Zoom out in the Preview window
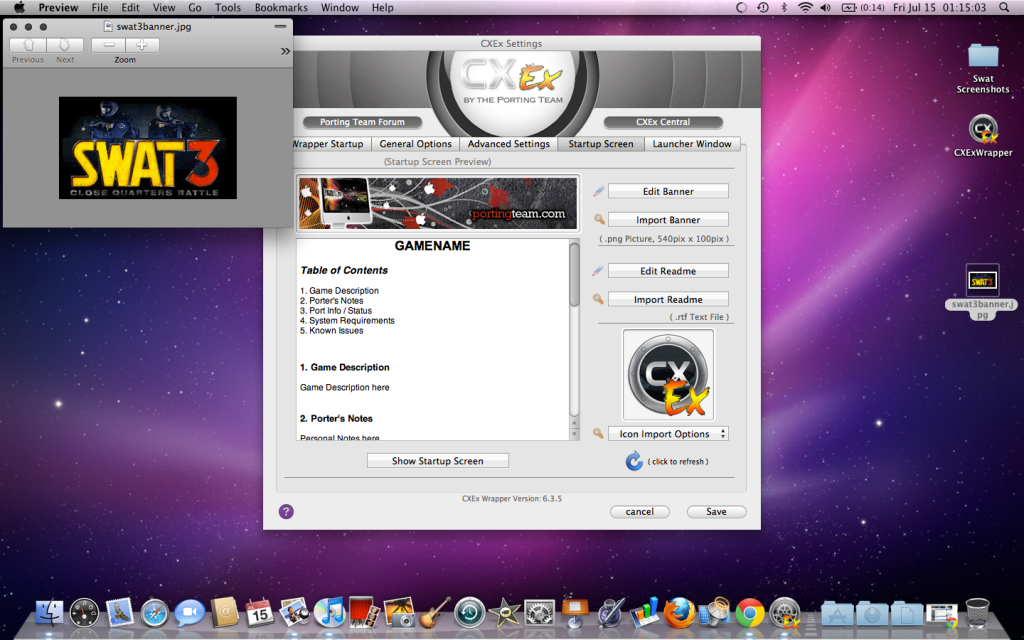1024x640 pixels. pos(109,44)
